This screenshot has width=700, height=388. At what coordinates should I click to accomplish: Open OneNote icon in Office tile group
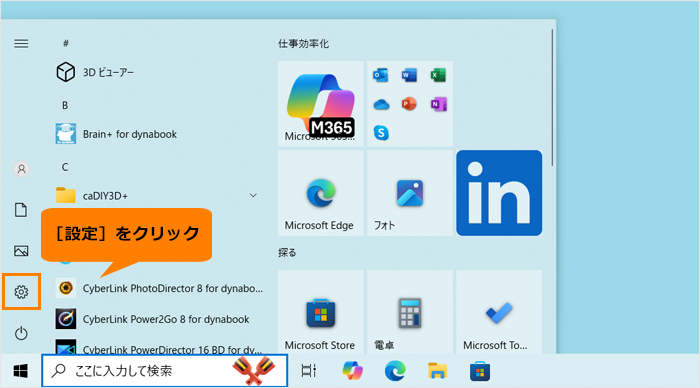tap(438, 104)
